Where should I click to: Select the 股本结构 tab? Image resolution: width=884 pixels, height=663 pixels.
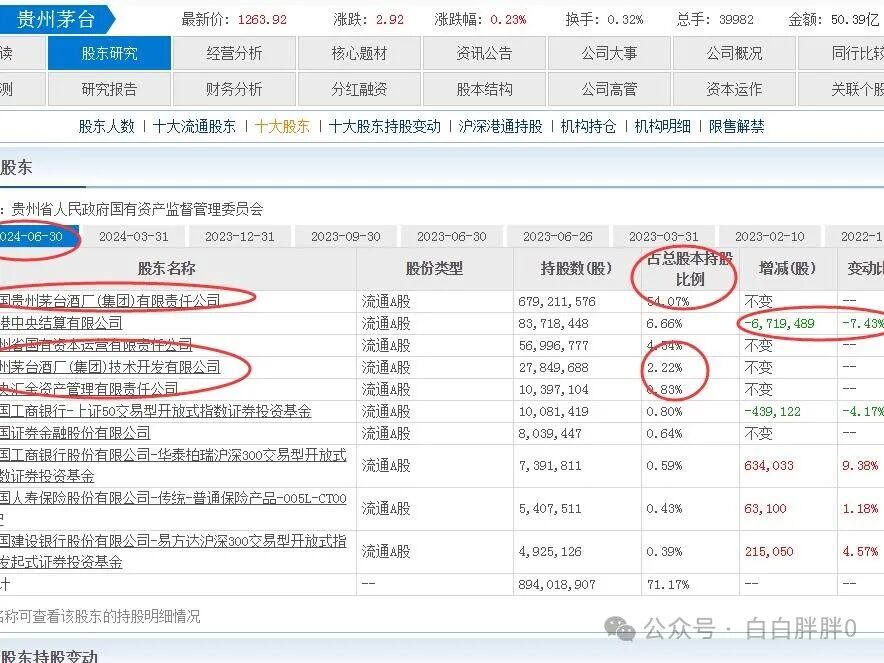coord(484,89)
